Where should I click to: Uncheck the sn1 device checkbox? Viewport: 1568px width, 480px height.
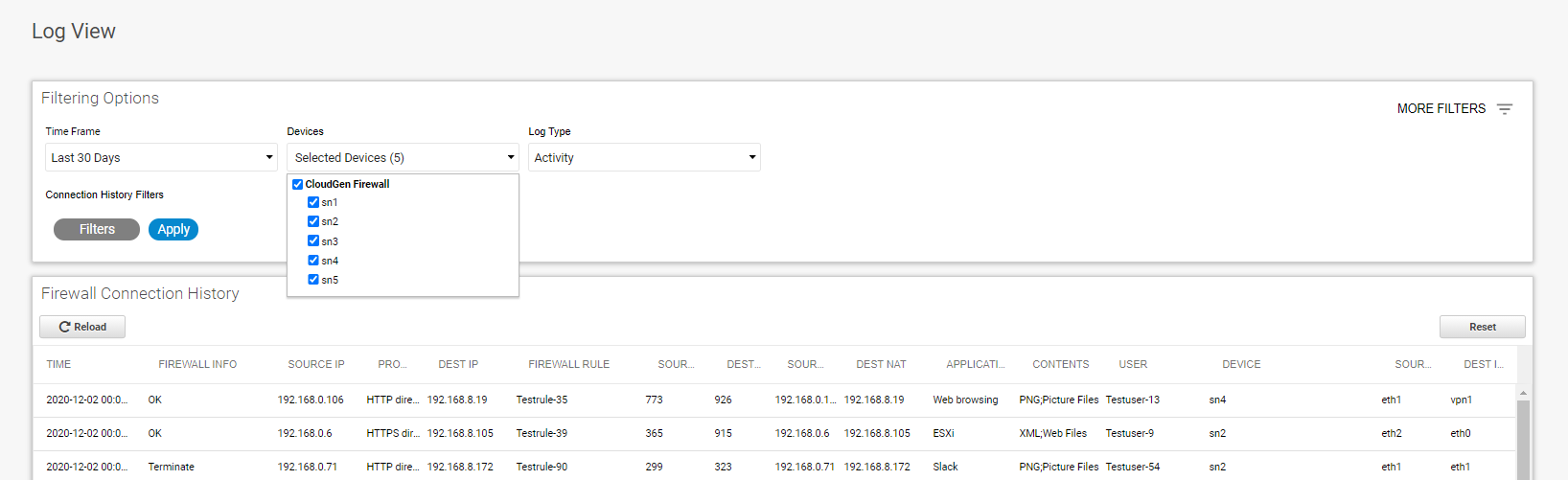[x=312, y=202]
